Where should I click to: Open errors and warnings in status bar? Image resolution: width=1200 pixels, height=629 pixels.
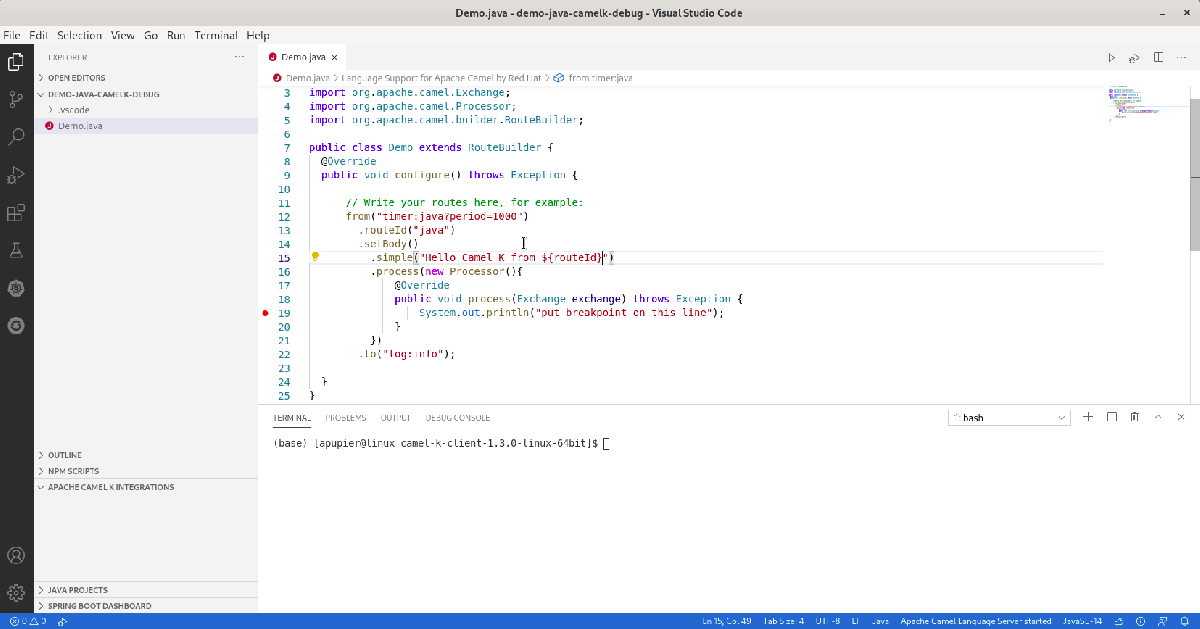pyautogui.click(x=26, y=621)
